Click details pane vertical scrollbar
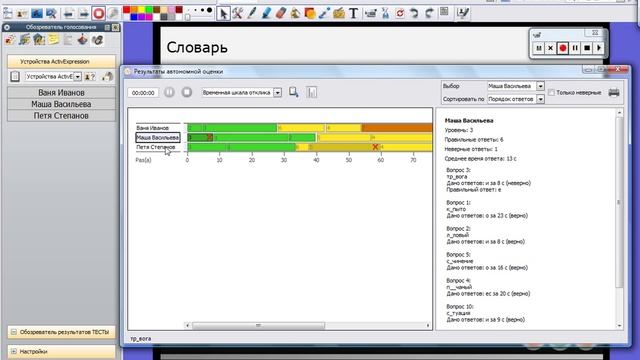The height and width of the screenshot is (360, 640). pos(619,202)
